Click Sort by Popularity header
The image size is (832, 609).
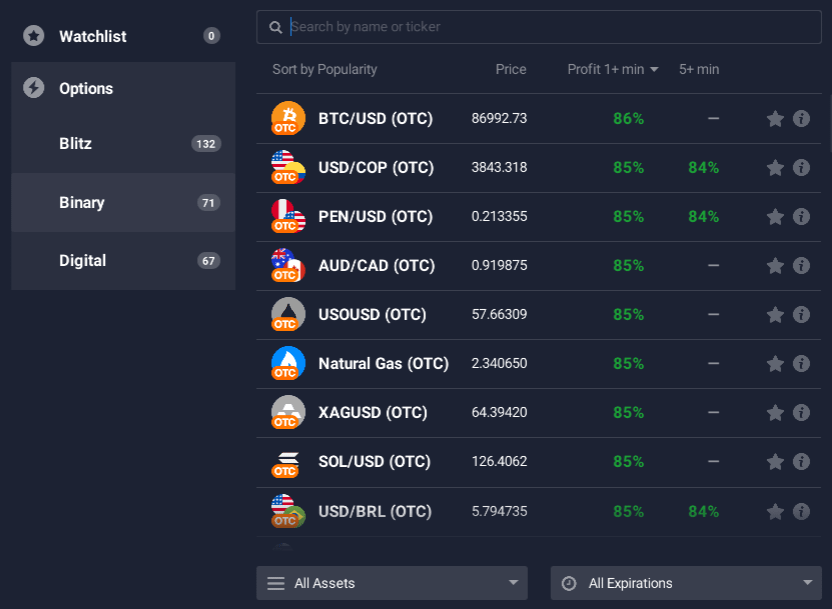coord(324,69)
